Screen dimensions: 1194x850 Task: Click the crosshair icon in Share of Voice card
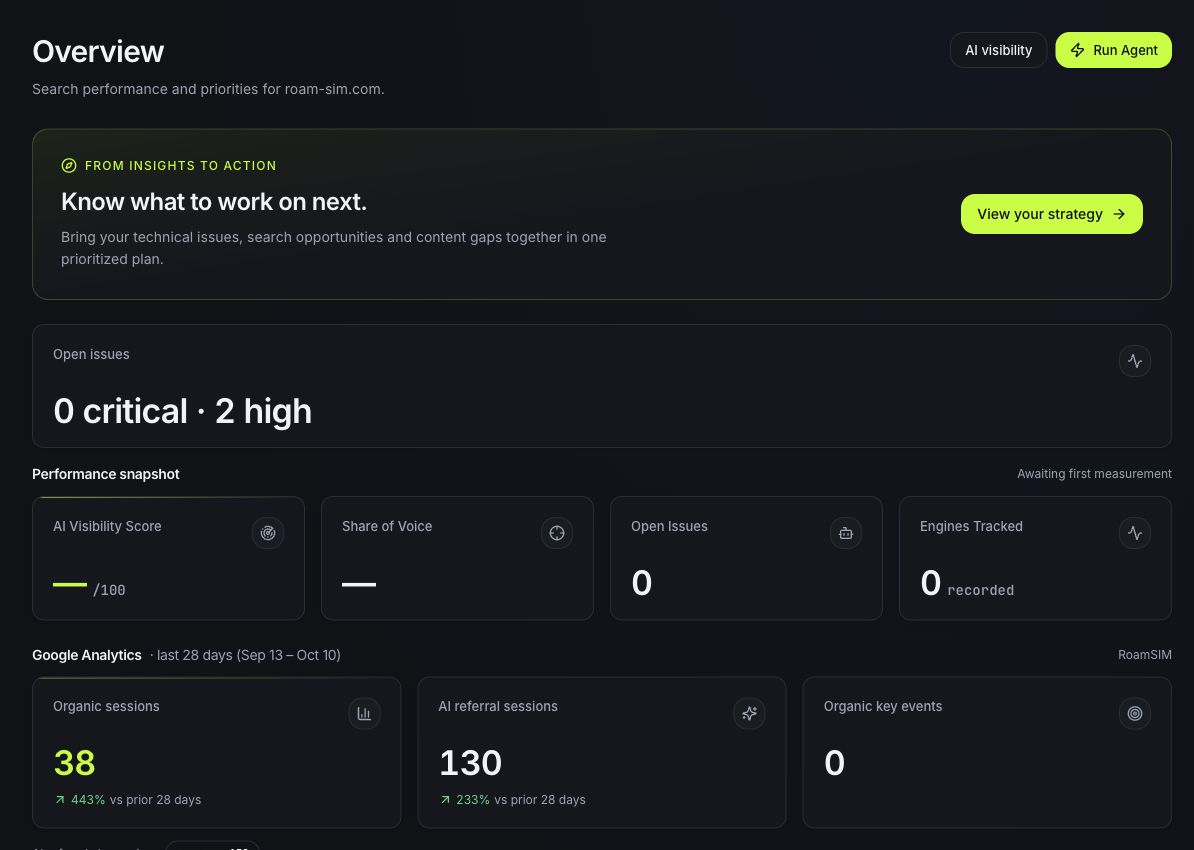tap(557, 533)
